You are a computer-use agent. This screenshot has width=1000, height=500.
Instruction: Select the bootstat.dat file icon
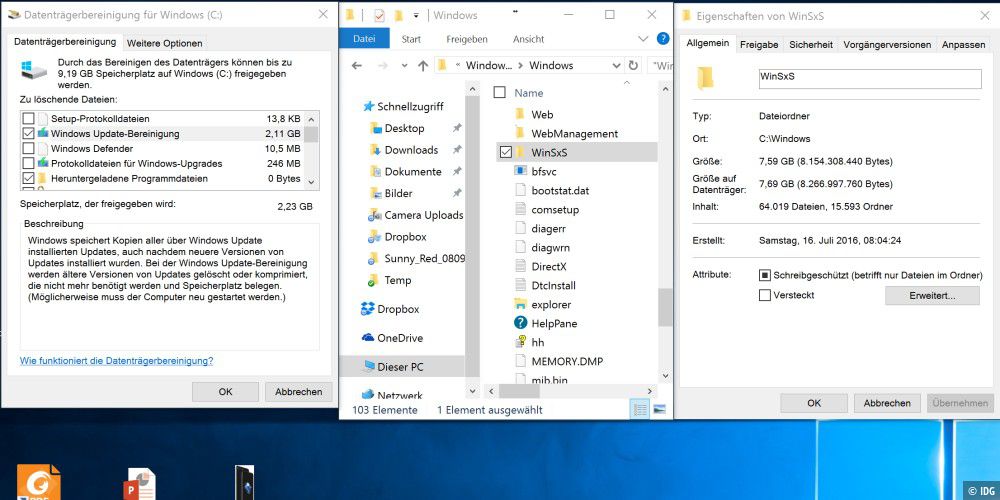click(x=520, y=190)
